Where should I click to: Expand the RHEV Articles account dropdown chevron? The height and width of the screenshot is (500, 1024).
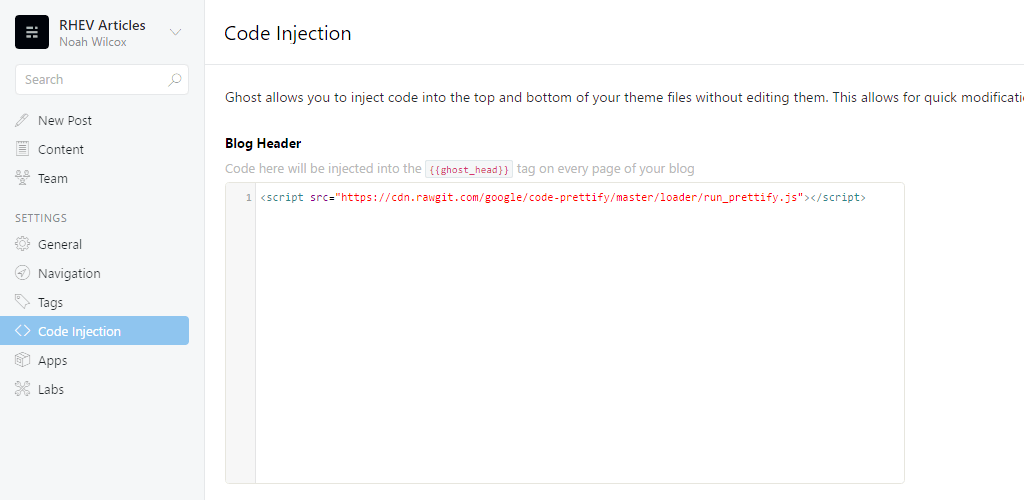pyautogui.click(x=175, y=32)
